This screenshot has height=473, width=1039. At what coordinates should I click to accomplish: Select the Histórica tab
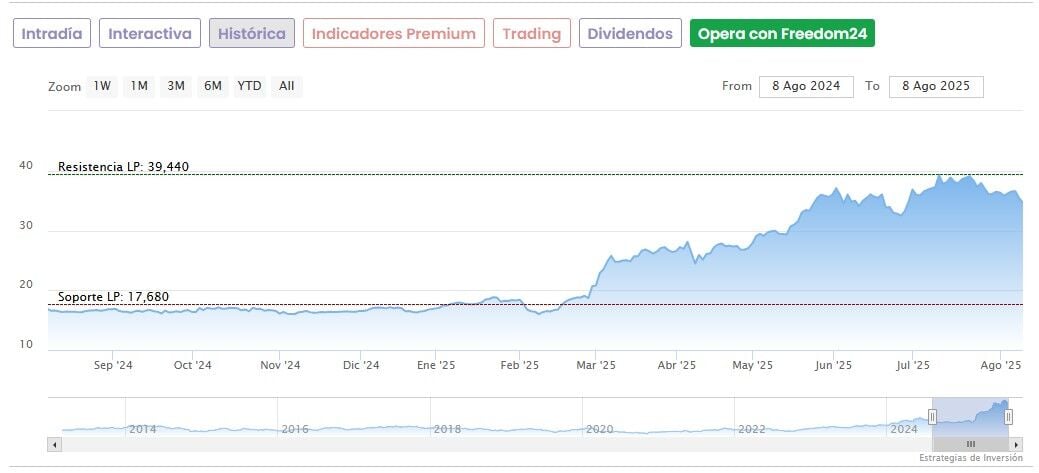point(252,34)
